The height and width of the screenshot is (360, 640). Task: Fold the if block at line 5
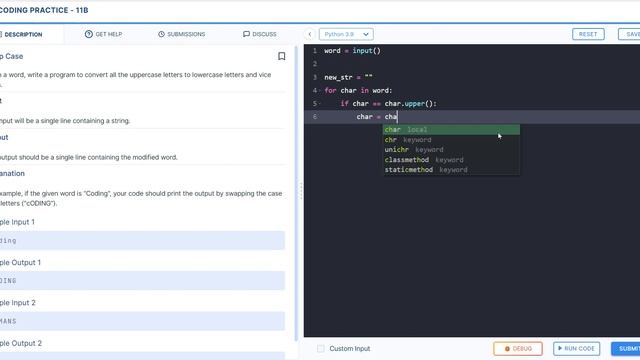click(320, 104)
